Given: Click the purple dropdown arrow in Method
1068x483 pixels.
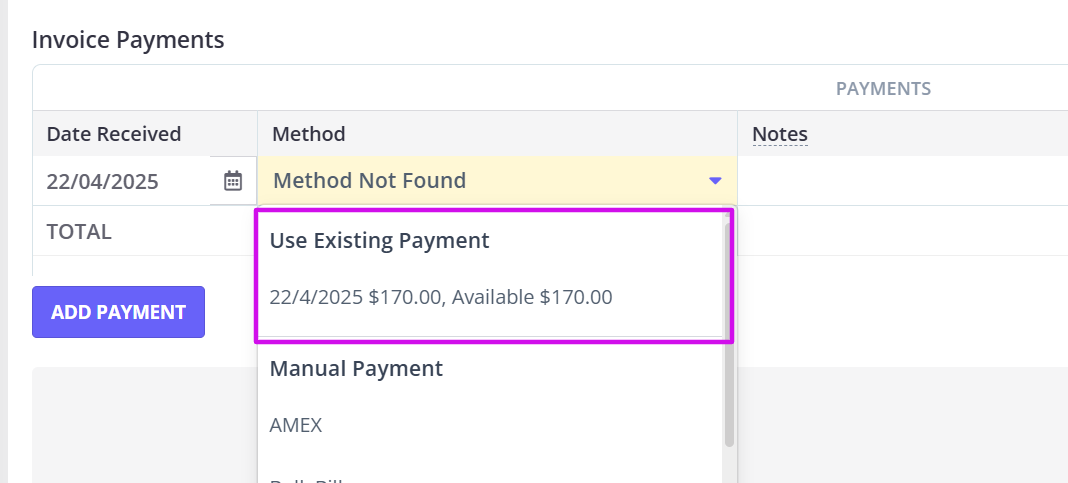Looking at the screenshot, I should [x=714, y=181].
